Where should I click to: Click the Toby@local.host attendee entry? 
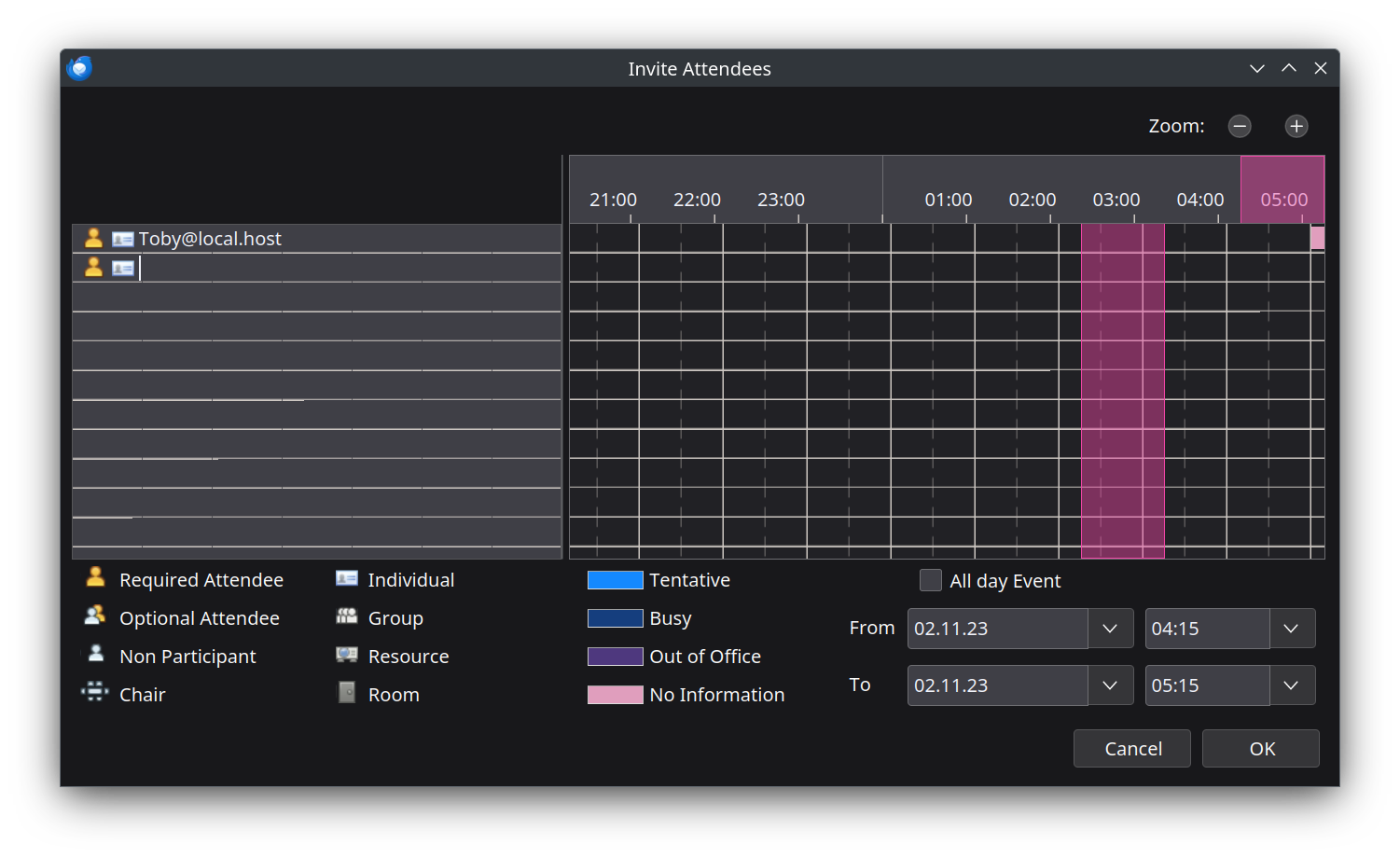click(210, 239)
